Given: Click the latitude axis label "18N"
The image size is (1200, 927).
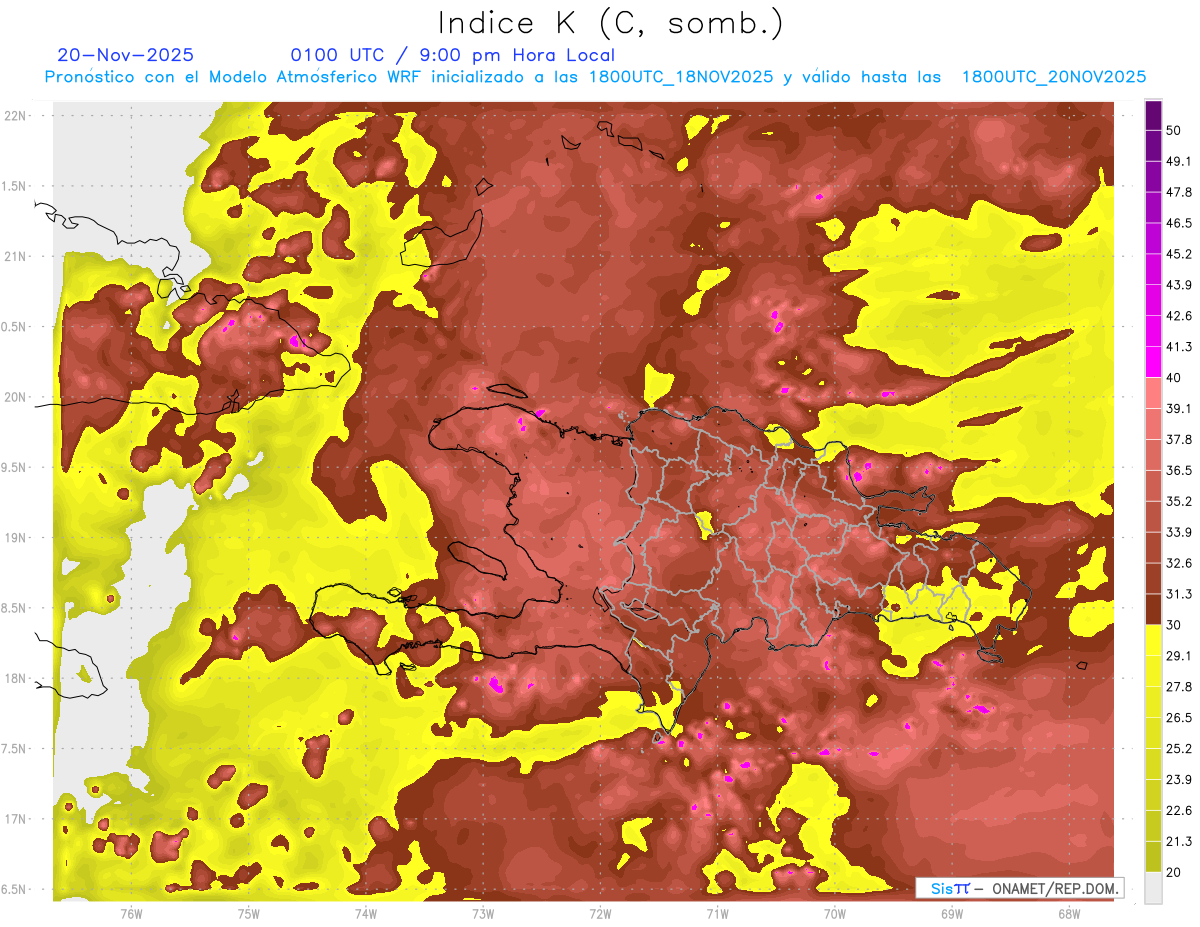Looking at the screenshot, I should tap(14, 679).
